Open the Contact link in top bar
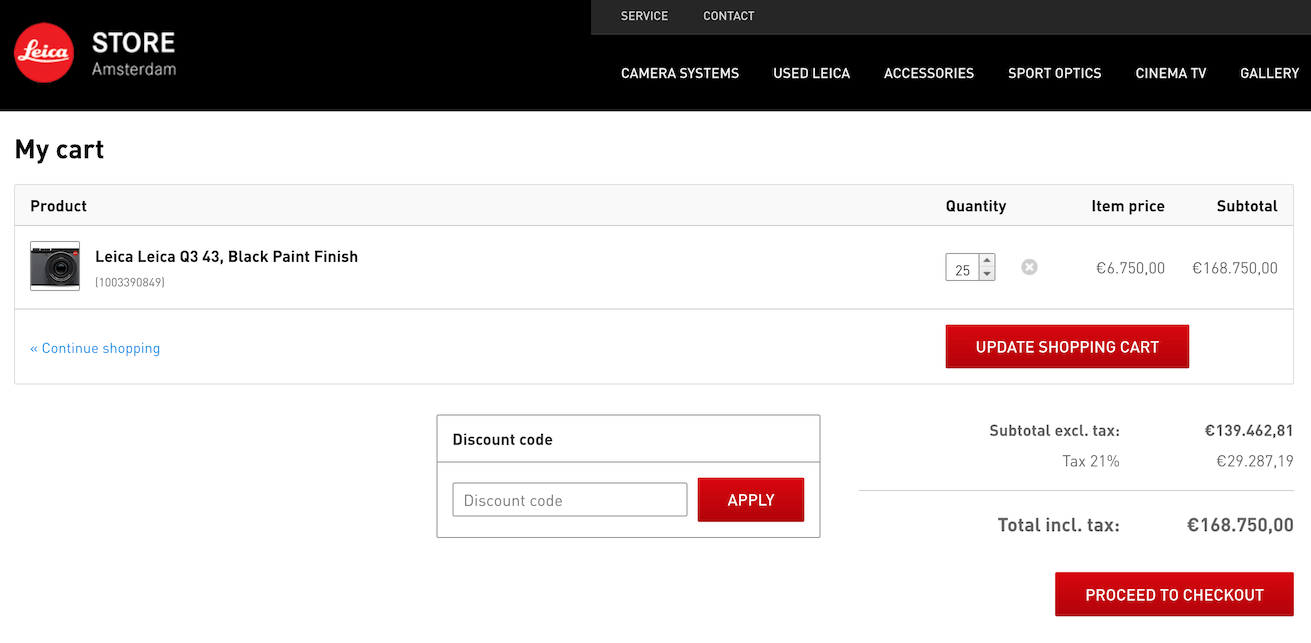The image size is (1311, 643). pos(728,16)
